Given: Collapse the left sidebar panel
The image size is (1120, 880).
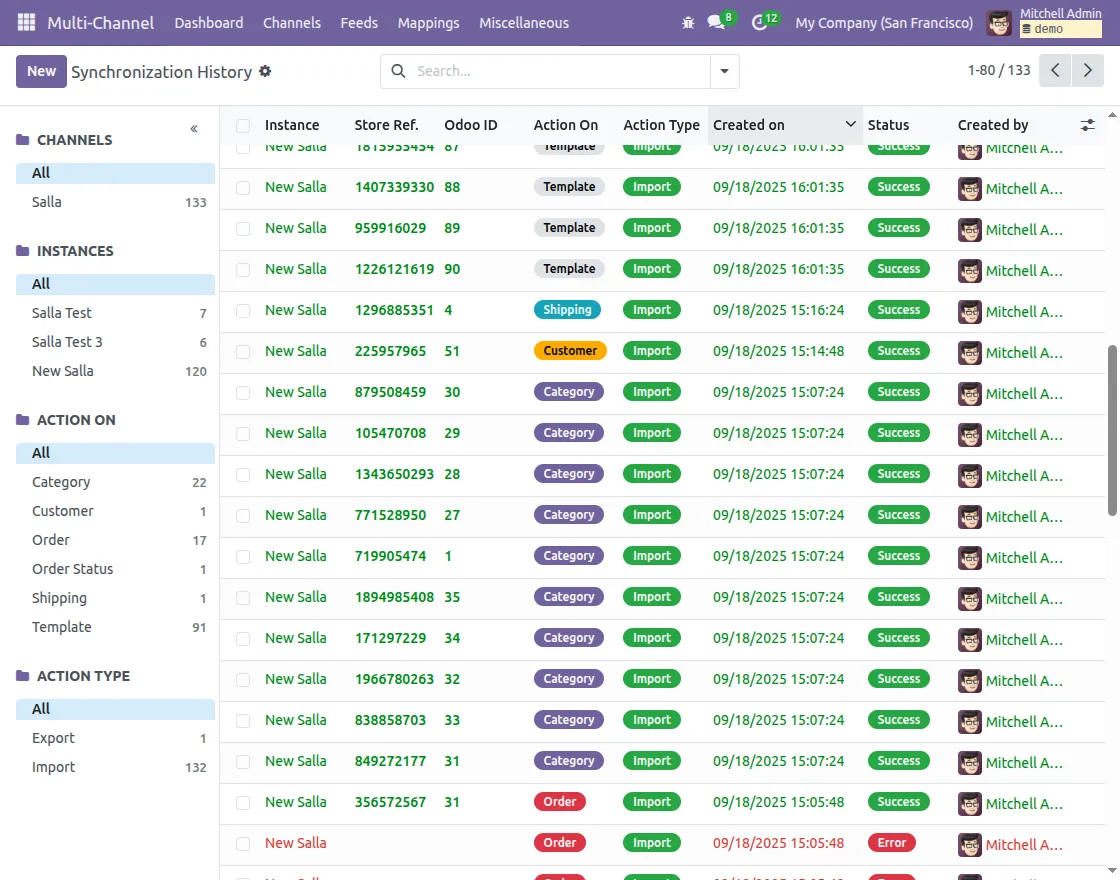Looking at the screenshot, I should (193, 129).
